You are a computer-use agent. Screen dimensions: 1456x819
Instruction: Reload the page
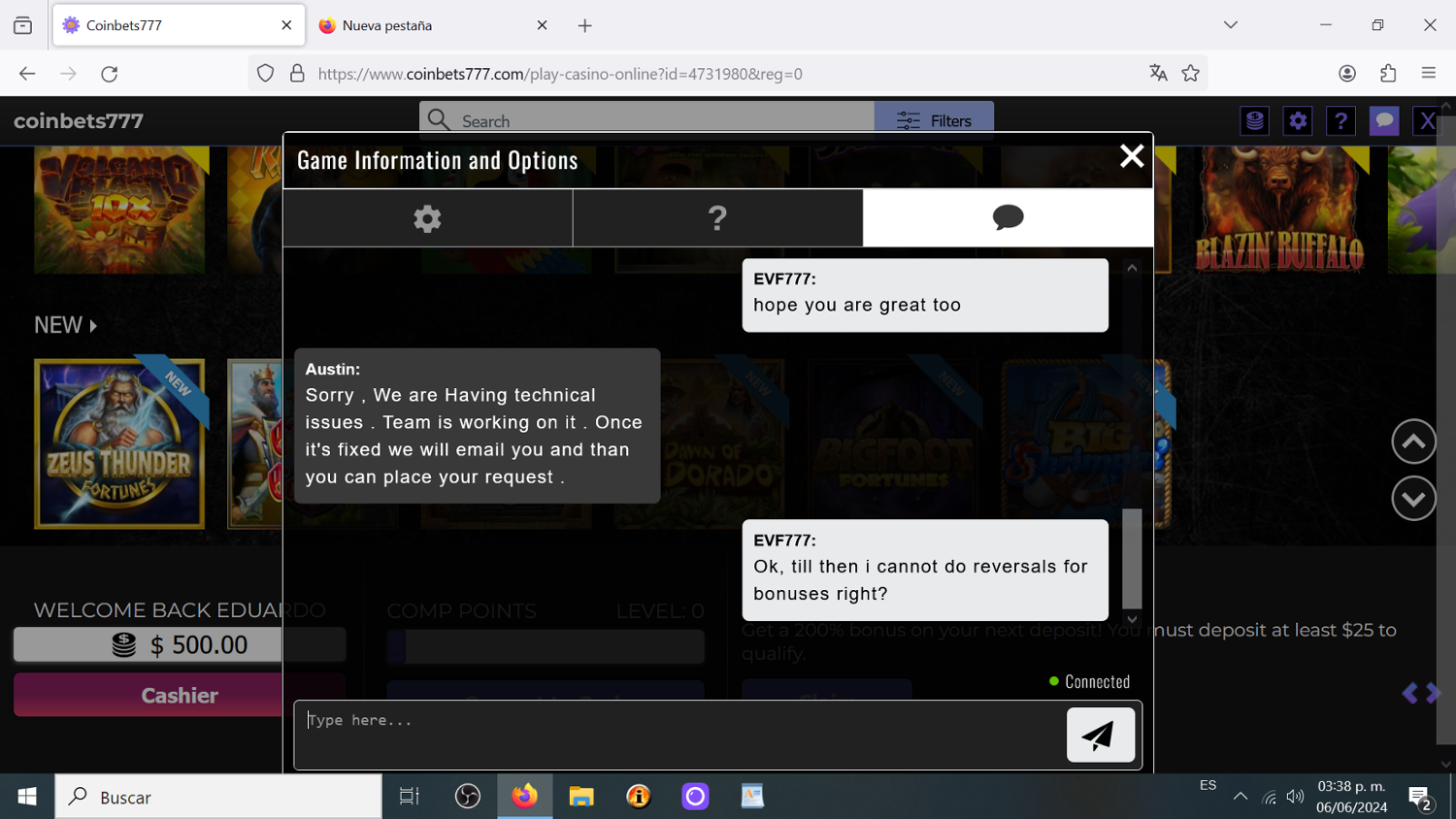click(x=110, y=74)
